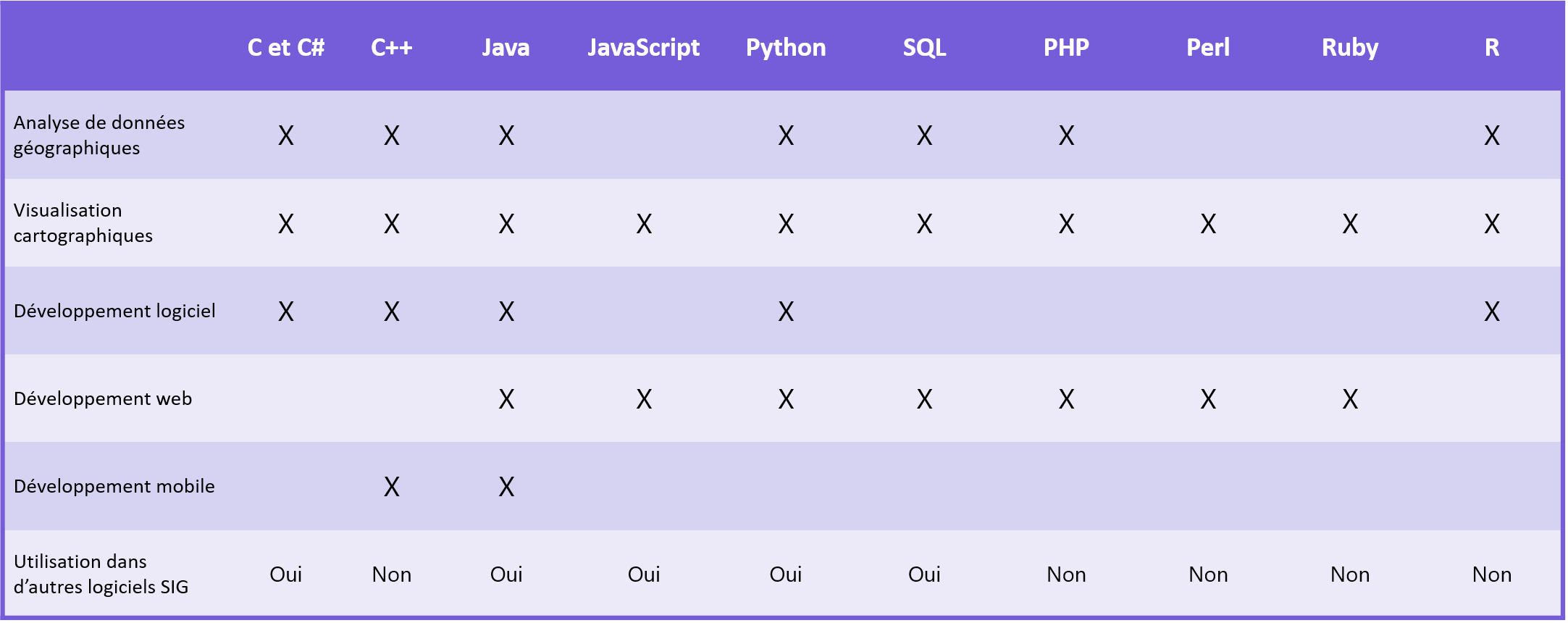1568x623 pixels.
Task: Click the "Développement mobile" row label
Action: pos(114,487)
